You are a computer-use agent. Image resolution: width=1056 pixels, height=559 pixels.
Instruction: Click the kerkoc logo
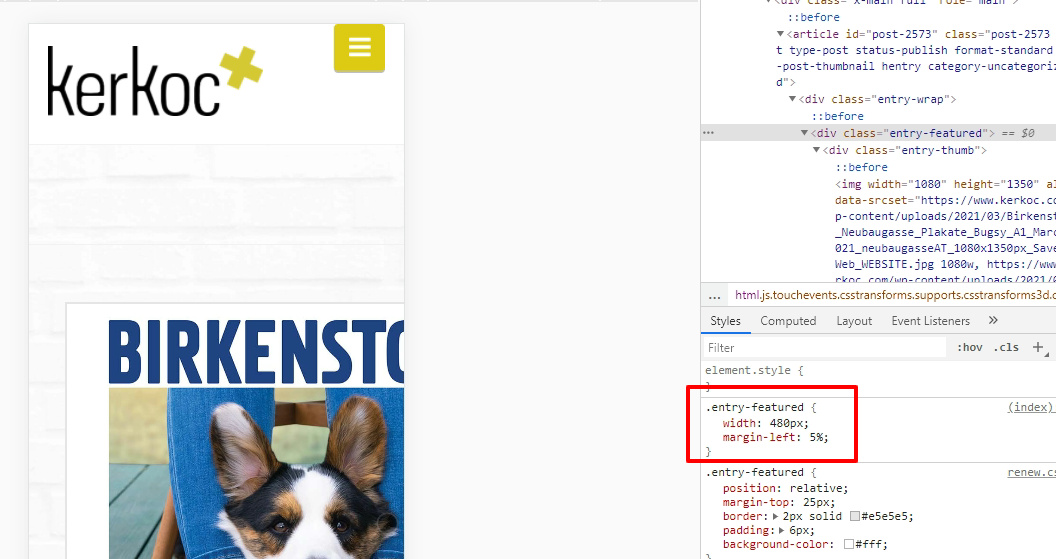pyautogui.click(x=155, y=81)
